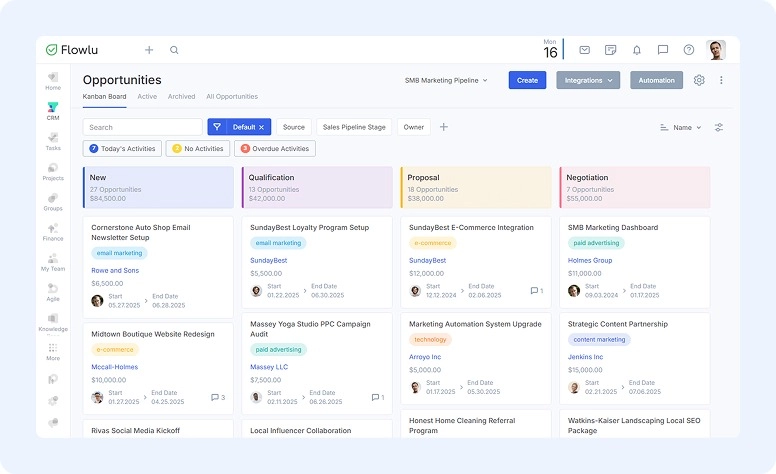Open the Knowledge base in sidebar
Image resolution: width=776 pixels, height=474 pixels.
pyautogui.click(x=53, y=323)
